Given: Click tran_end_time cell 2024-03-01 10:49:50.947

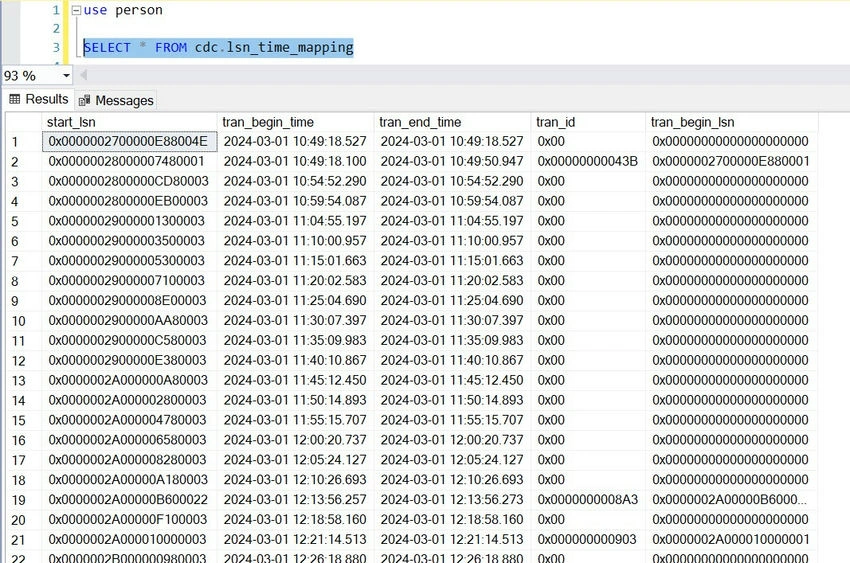Looking at the screenshot, I should [x=452, y=161].
